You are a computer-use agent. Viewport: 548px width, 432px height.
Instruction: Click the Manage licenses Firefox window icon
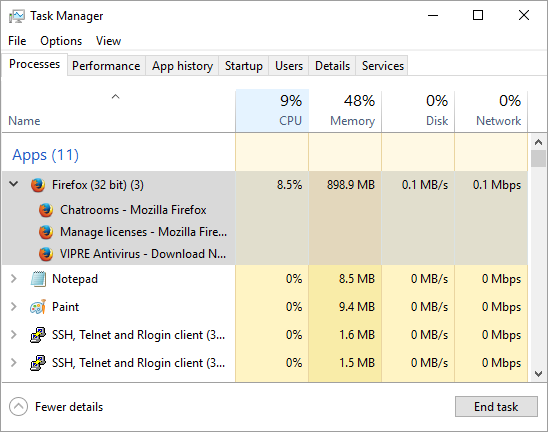[46, 232]
